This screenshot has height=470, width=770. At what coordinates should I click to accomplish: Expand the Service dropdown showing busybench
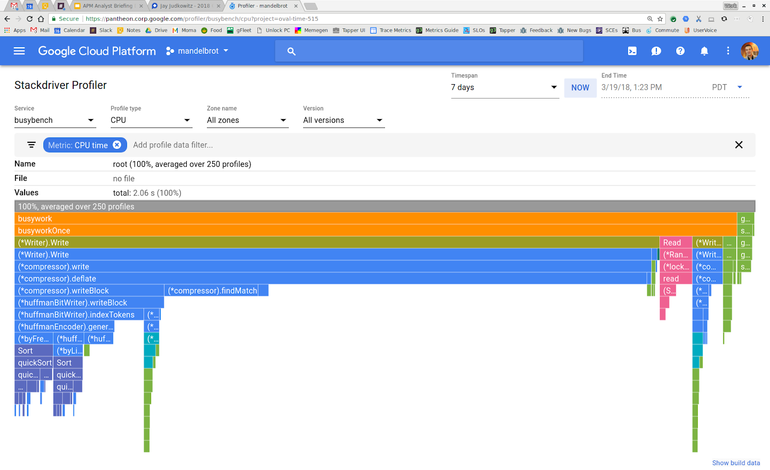[55, 120]
